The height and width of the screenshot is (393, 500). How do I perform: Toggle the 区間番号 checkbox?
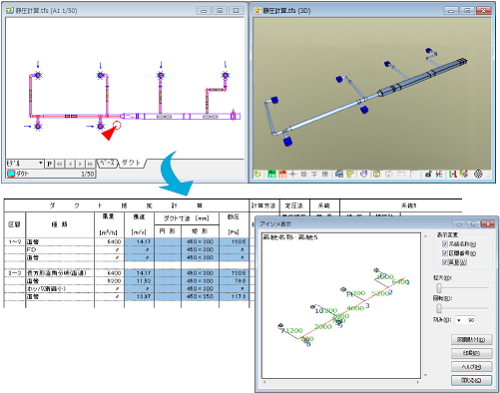coord(445,253)
